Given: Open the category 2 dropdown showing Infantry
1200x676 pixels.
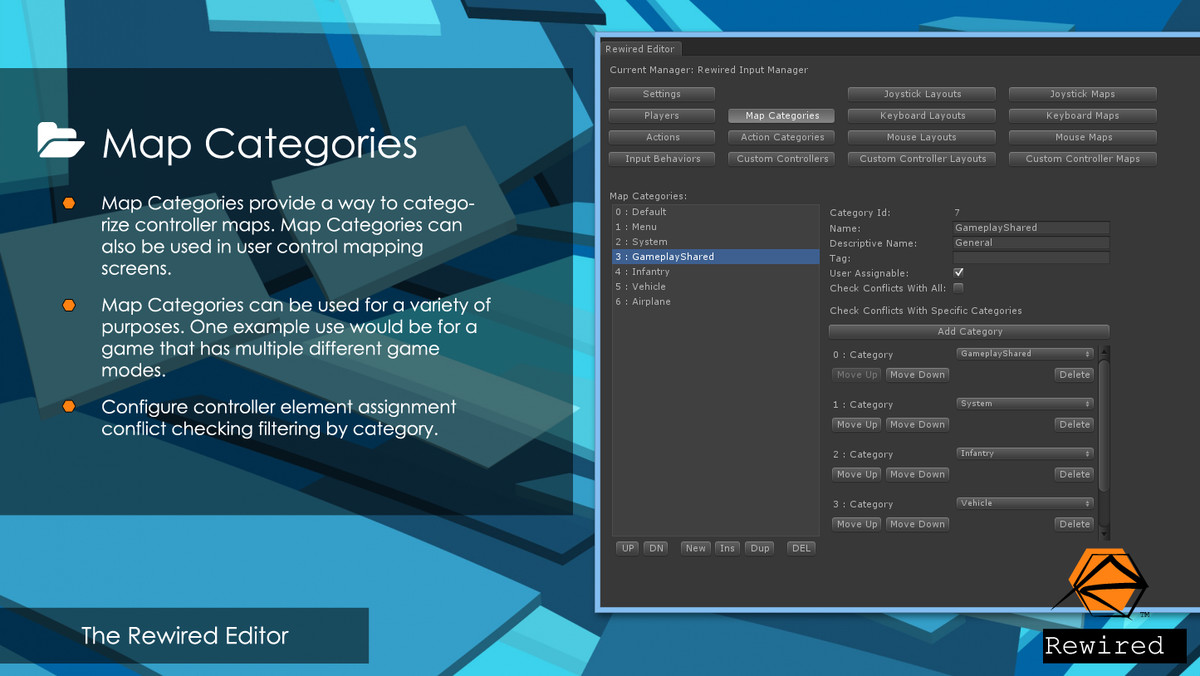Looking at the screenshot, I should click(x=1024, y=454).
